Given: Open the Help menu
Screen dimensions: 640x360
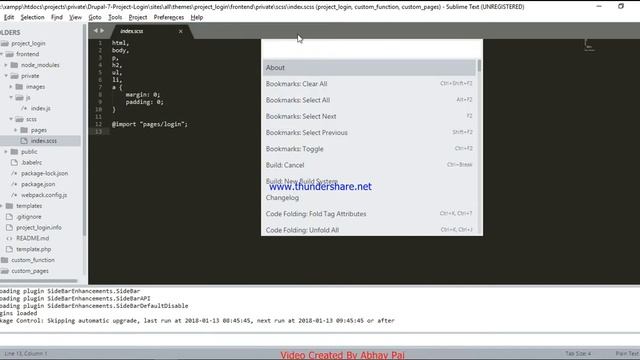Looking at the screenshot, I should 197,18.
